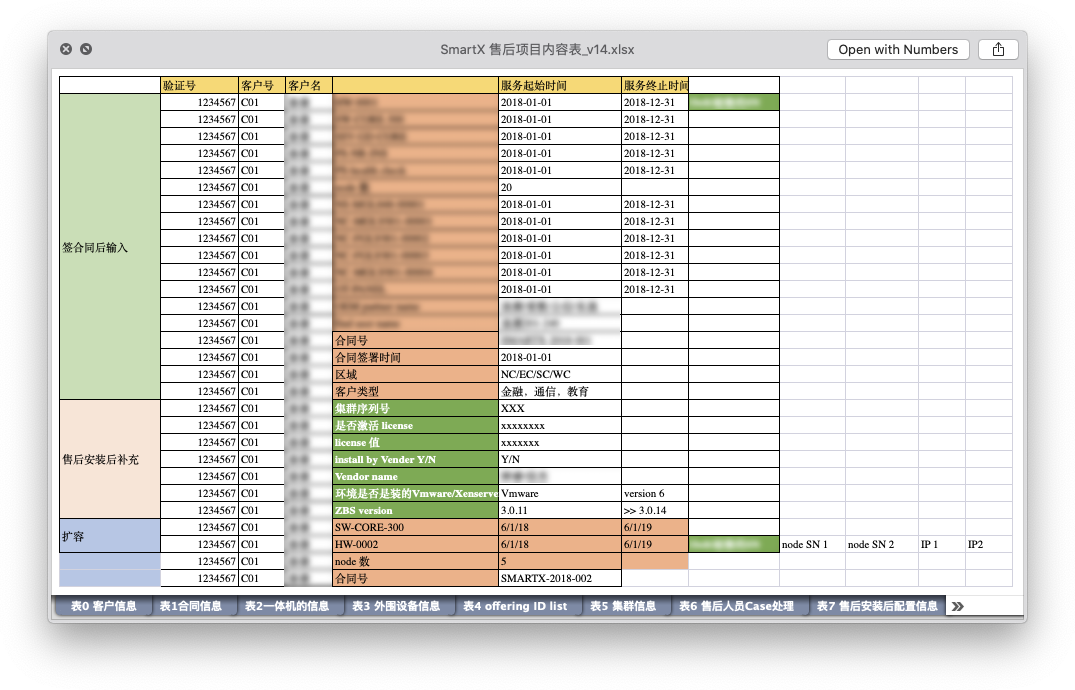Click the value 20 cell
Image resolution: width=1075 pixels, height=690 pixels.
coord(560,187)
